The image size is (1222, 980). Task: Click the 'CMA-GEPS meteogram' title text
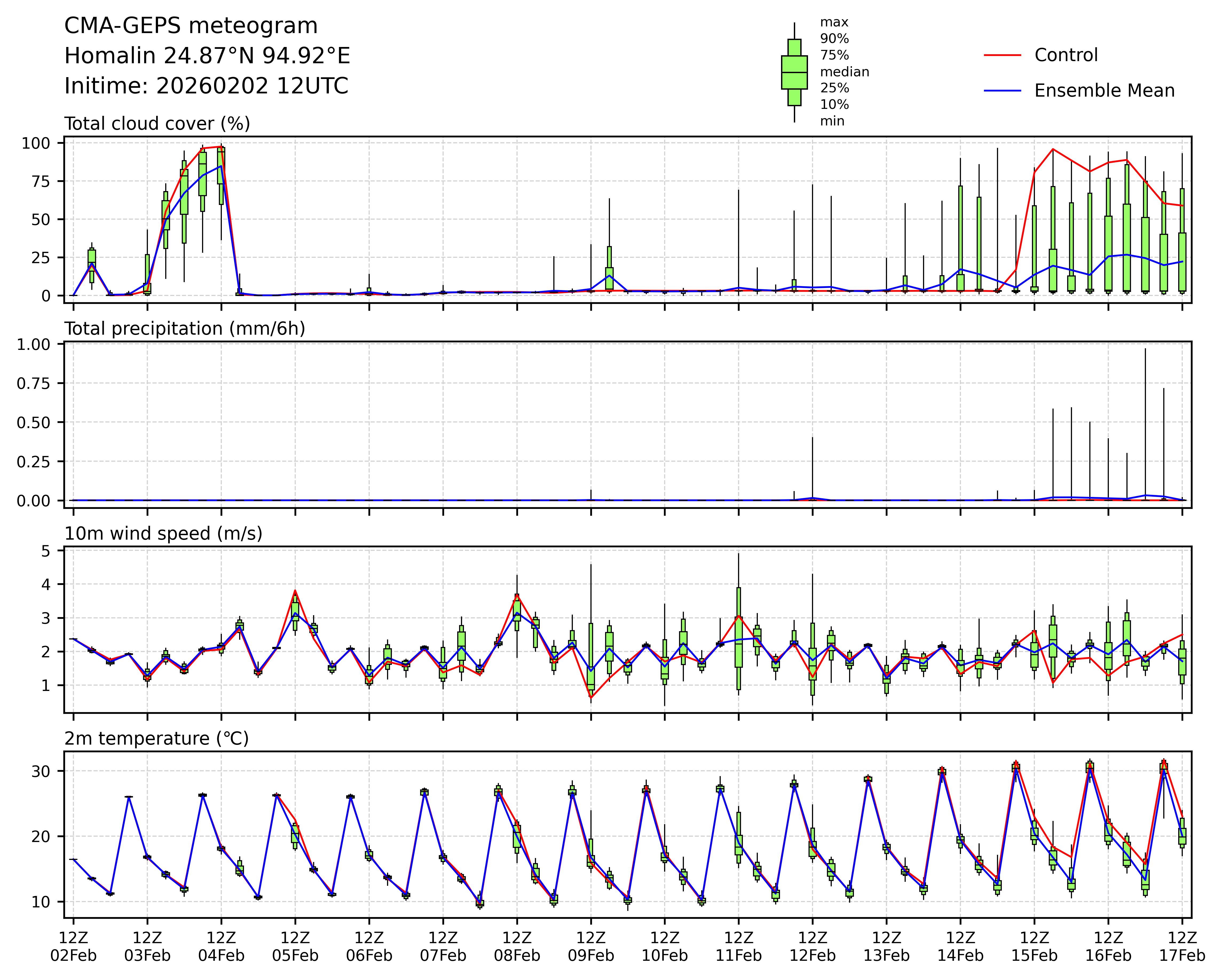191,26
